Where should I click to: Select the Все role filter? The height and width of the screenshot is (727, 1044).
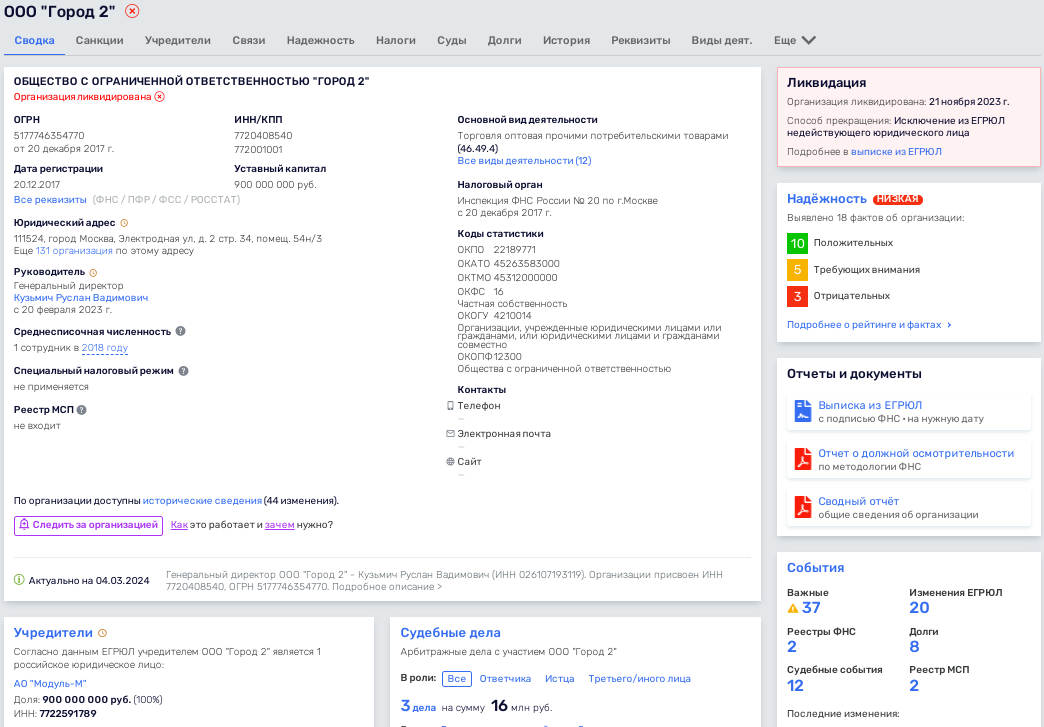pos(457,678)
